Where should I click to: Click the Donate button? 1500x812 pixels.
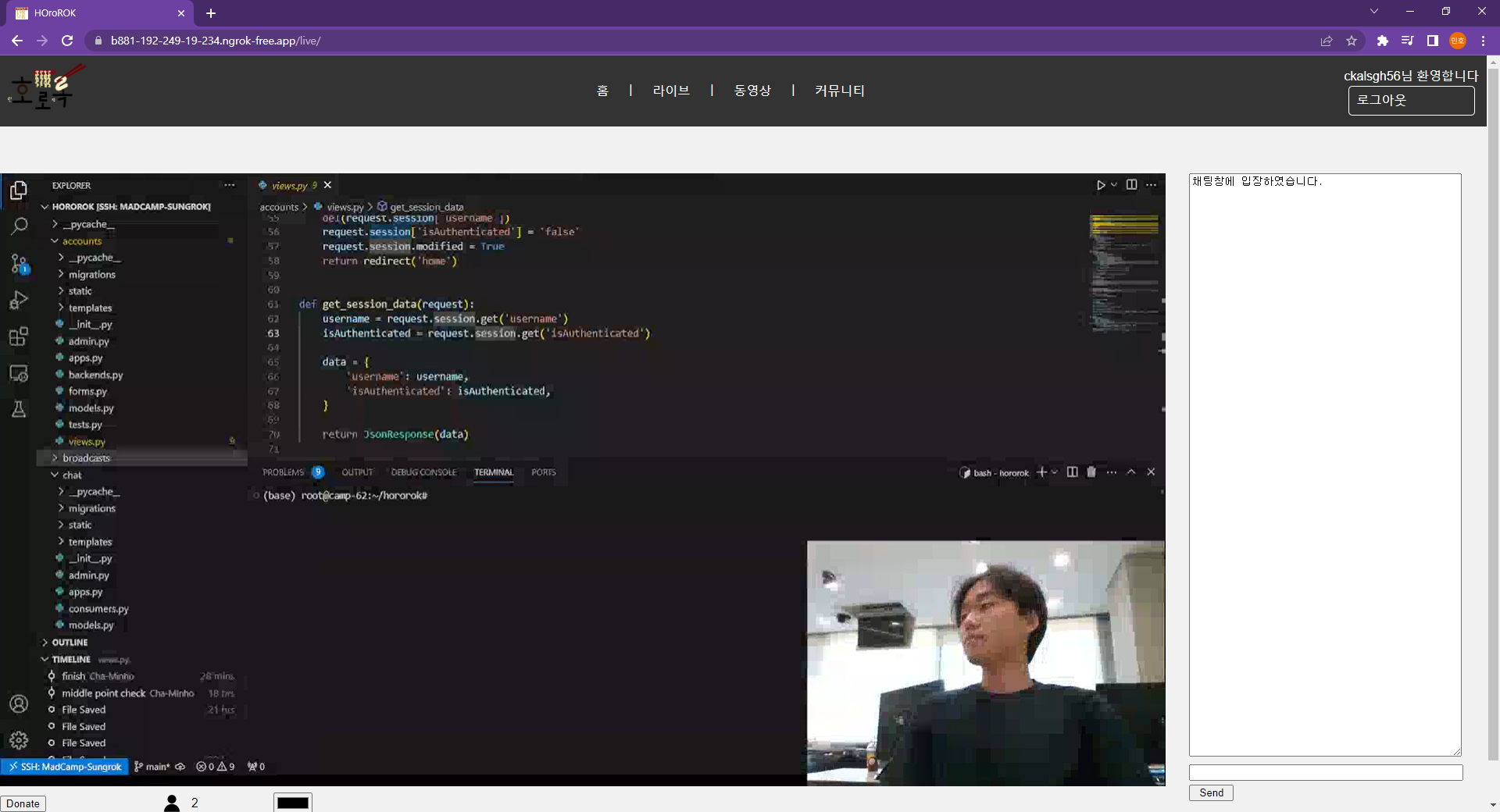[x=23, y=803]
